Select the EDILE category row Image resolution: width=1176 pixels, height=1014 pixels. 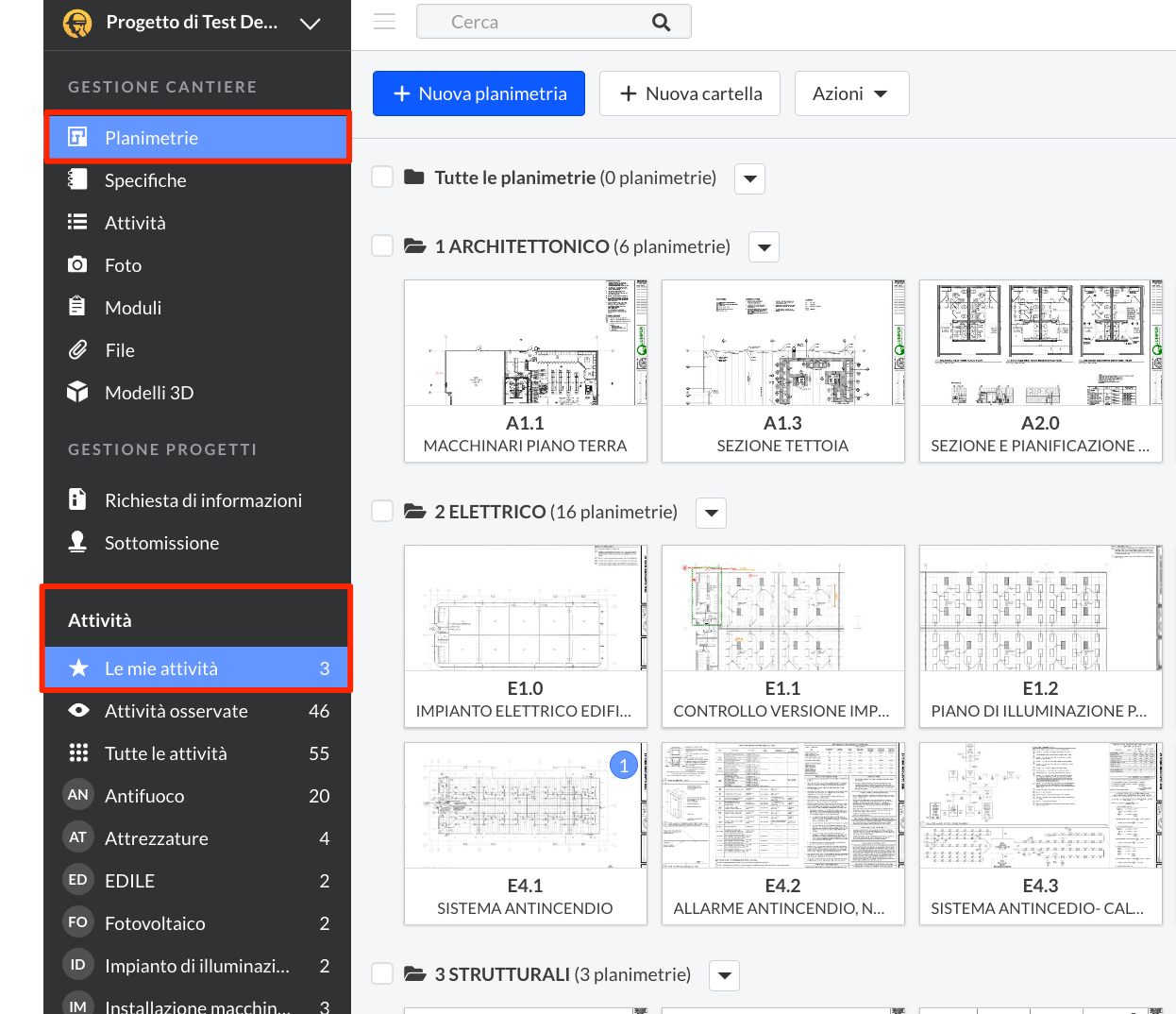click(197, 881)
